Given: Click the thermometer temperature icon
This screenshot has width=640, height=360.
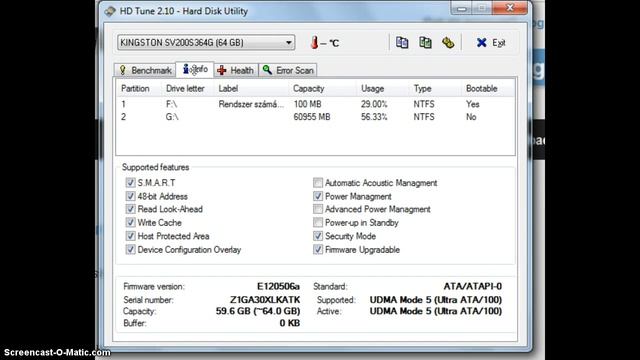Looking at the screenshot, I should (314, 42).
